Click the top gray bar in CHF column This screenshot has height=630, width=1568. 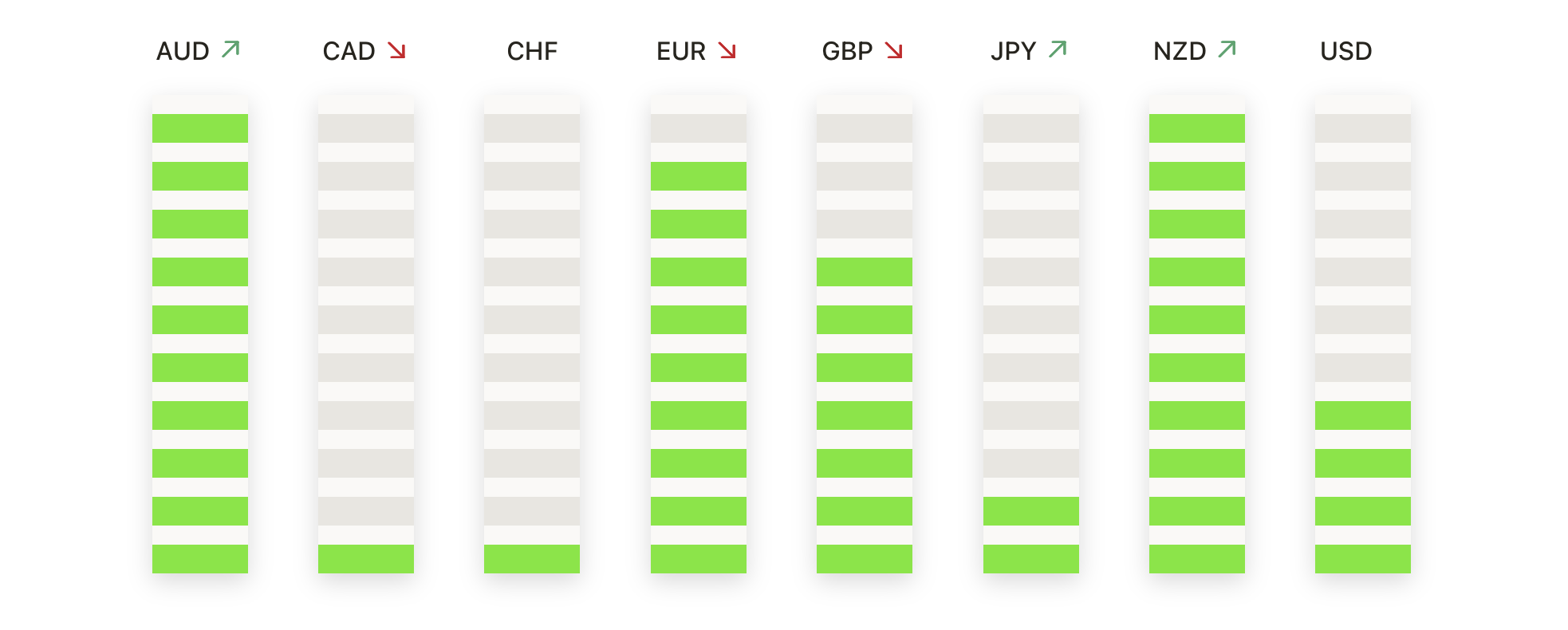click(x=532, y=128)
